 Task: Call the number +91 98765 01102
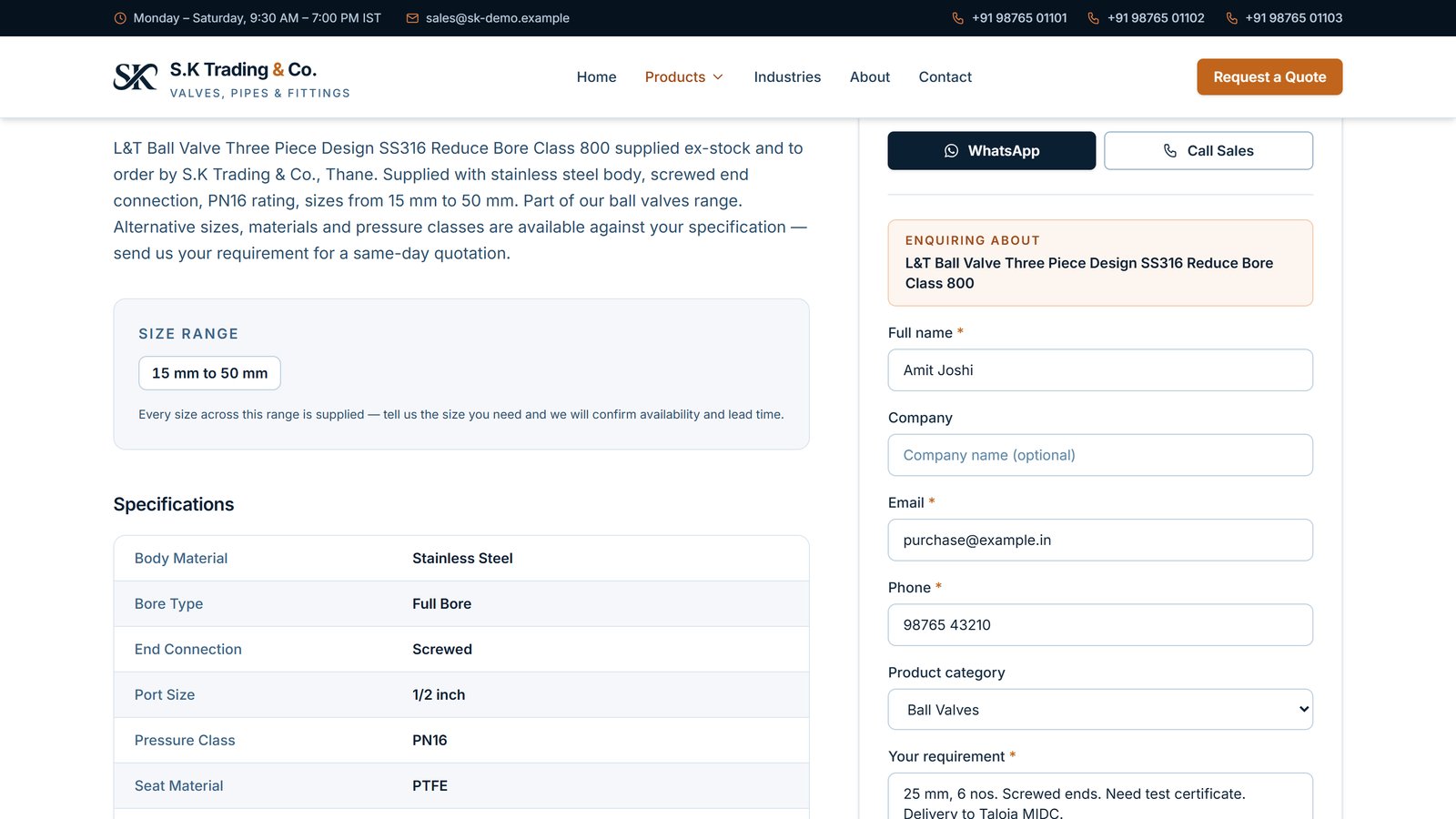1156,18
